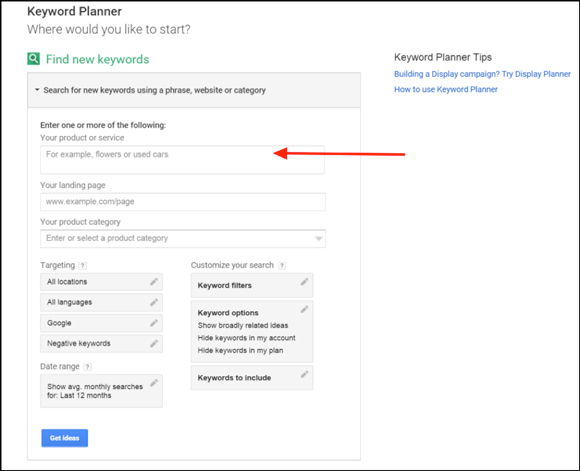The width and height of the screenshot is (580, 471).
Task: Edit All locations targeting pencil icon
Action: (154, 282)
